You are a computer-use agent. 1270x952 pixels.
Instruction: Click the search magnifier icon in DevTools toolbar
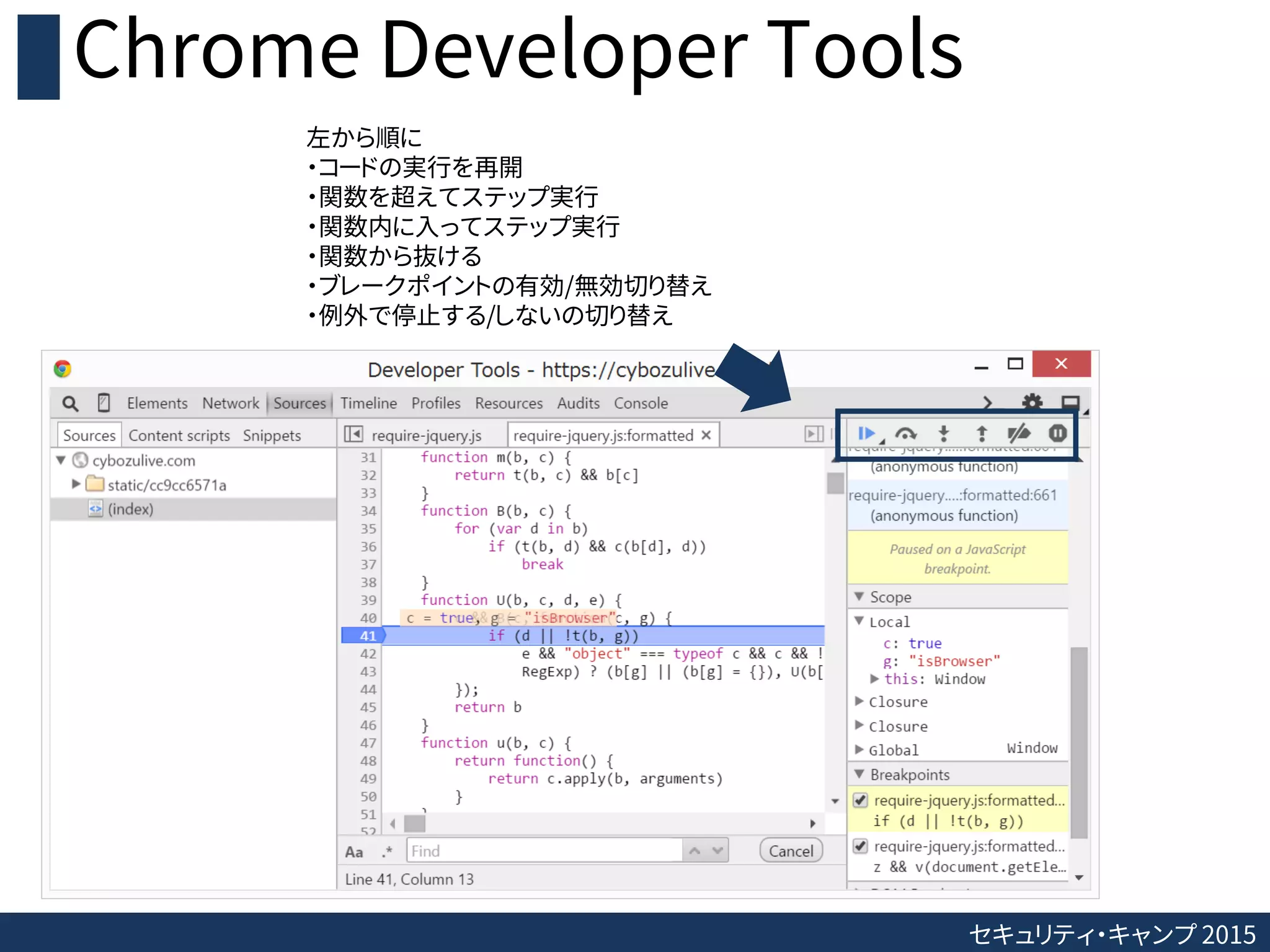70,403
